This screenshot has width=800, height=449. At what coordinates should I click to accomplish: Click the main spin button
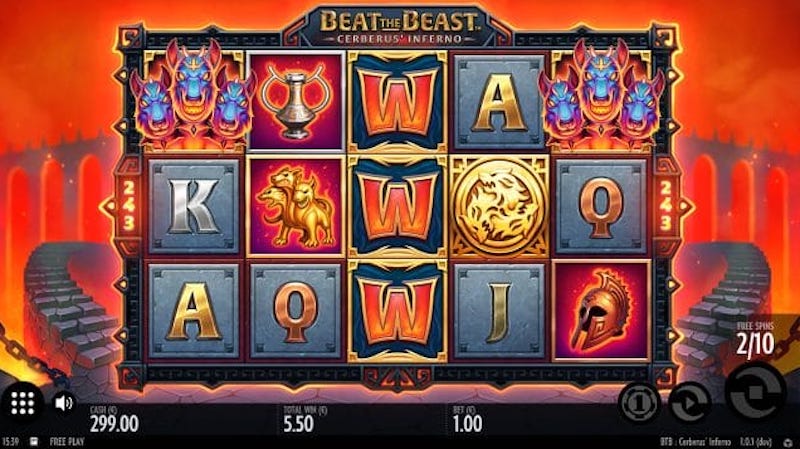pos(757,392)
